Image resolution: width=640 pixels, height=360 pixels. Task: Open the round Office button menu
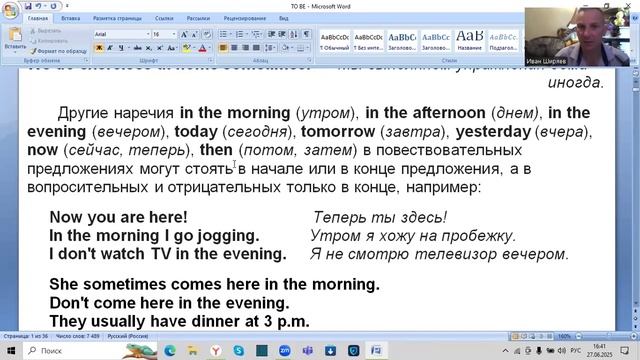point(10,10)
